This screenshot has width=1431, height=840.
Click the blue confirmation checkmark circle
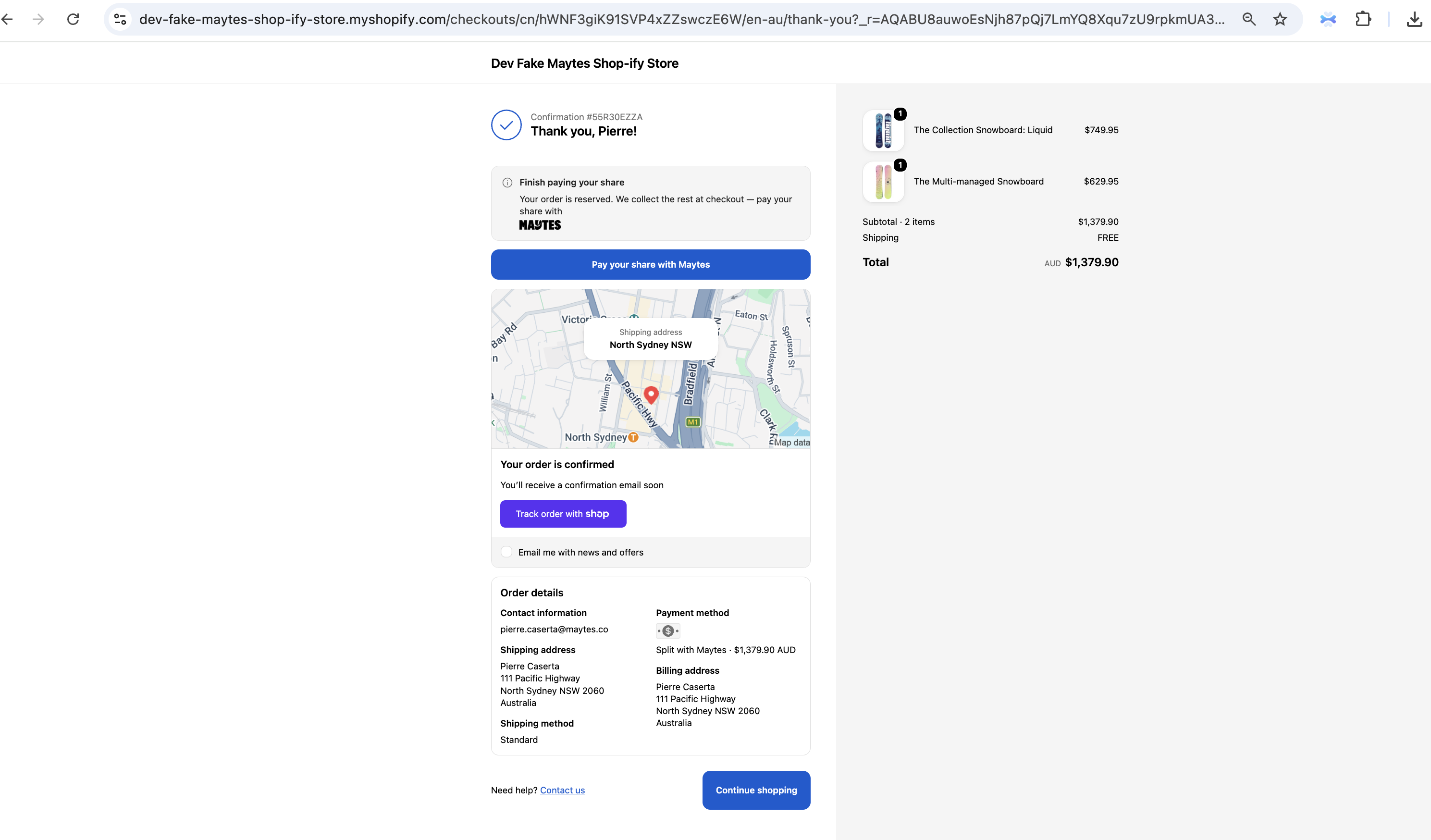click(x=506, y=125)
